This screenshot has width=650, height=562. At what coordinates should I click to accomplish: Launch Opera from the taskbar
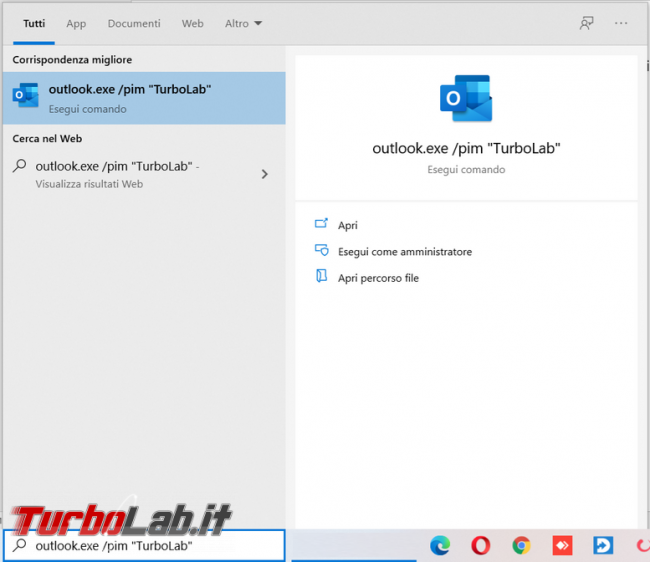480,545
